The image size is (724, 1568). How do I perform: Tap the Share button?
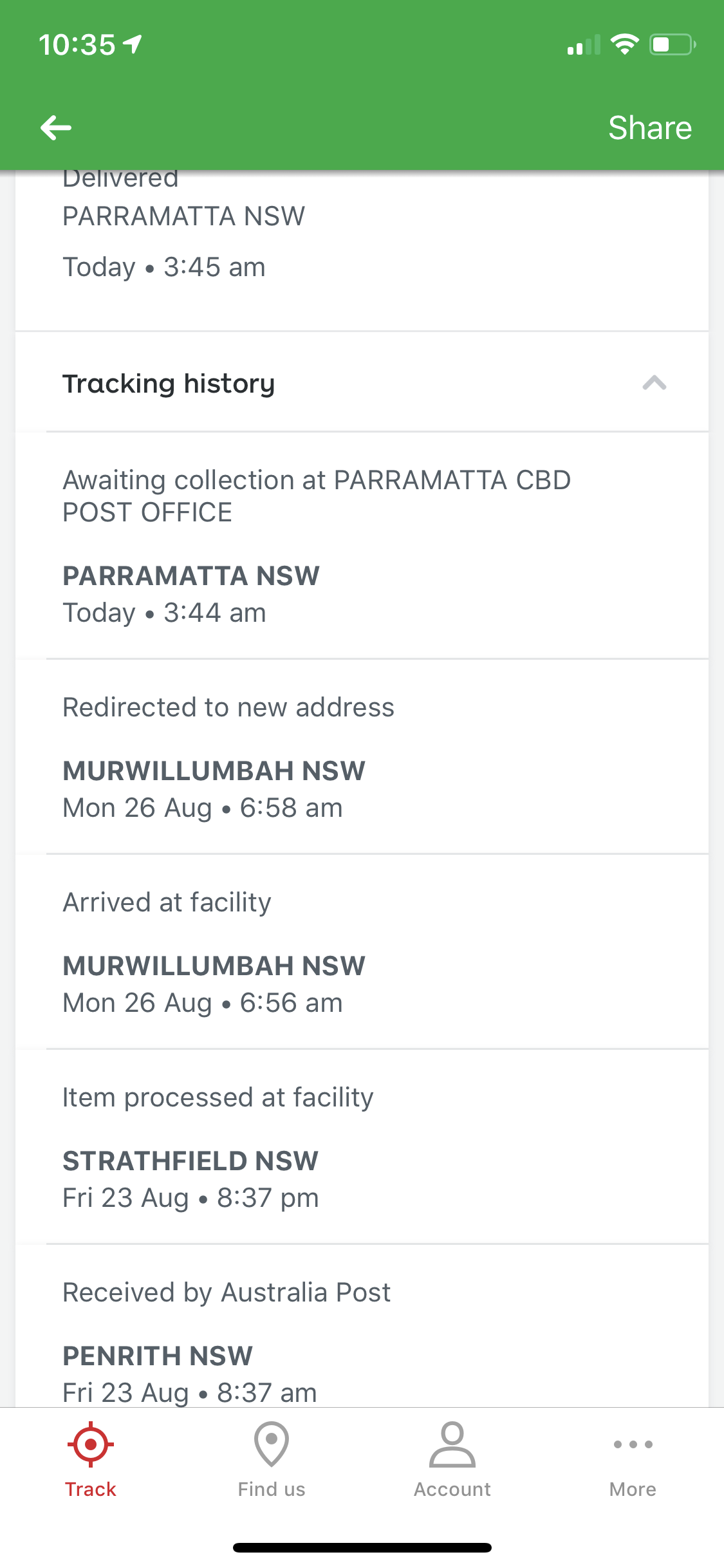point(650,127)
